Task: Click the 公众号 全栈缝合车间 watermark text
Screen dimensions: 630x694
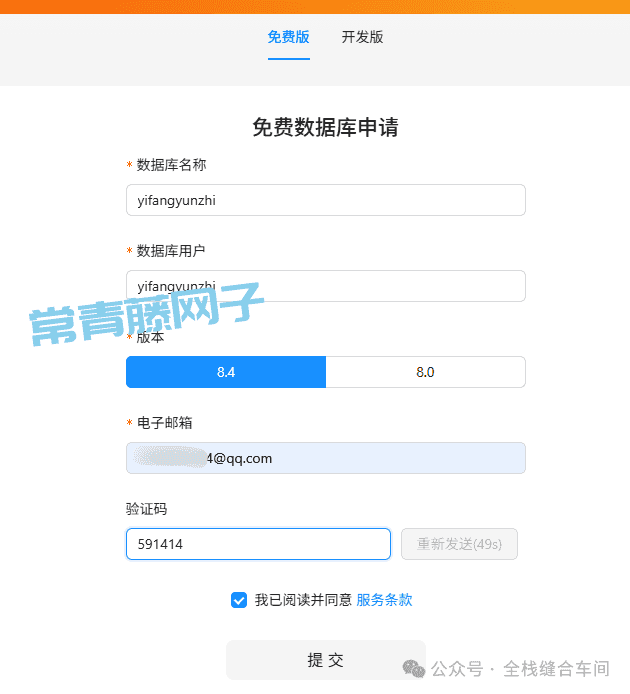Action: click(521, 669)
